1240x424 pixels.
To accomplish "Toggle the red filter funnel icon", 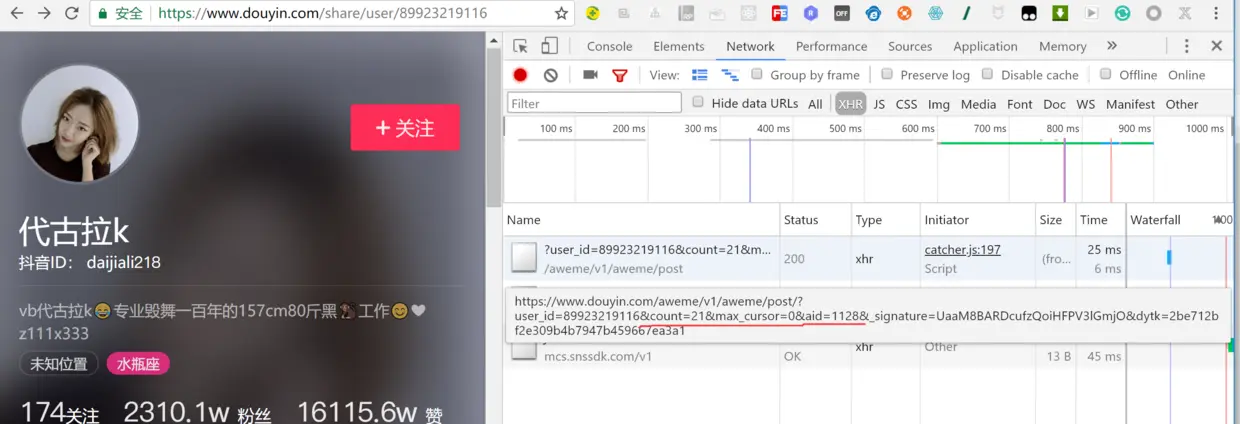I will pos(620,75).
